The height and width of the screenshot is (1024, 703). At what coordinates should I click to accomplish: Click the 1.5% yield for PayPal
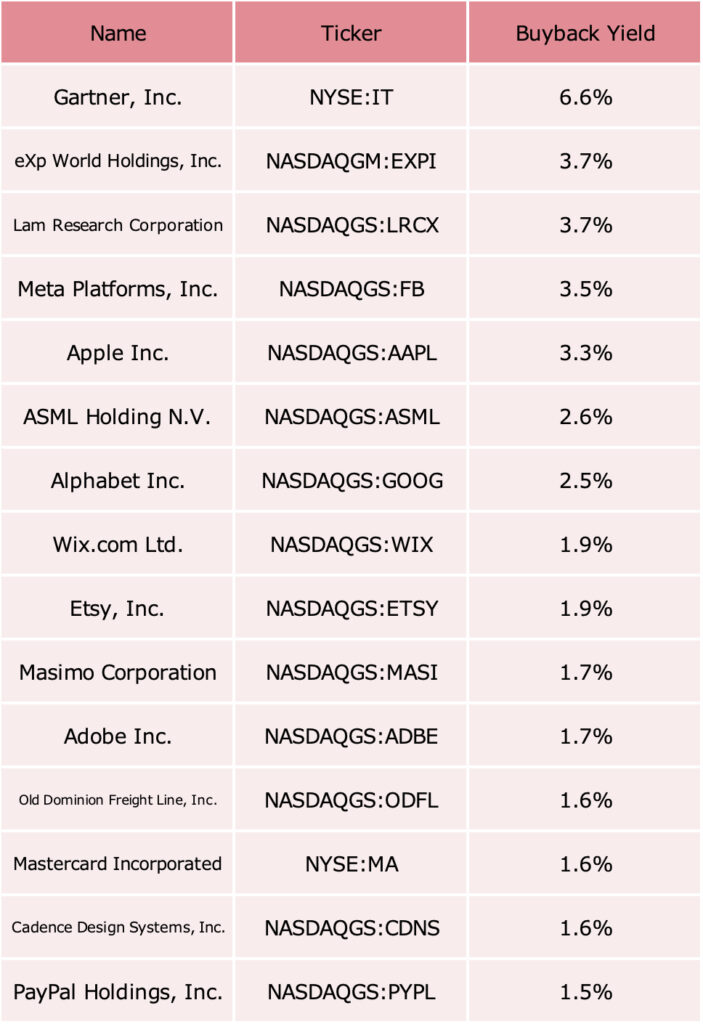tap(585, 991)
